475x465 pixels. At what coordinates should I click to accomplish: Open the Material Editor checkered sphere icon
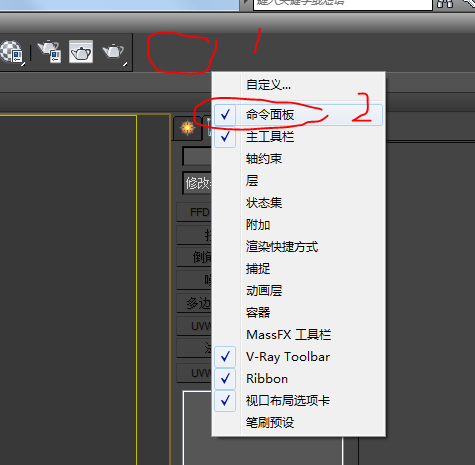point(12,52)
